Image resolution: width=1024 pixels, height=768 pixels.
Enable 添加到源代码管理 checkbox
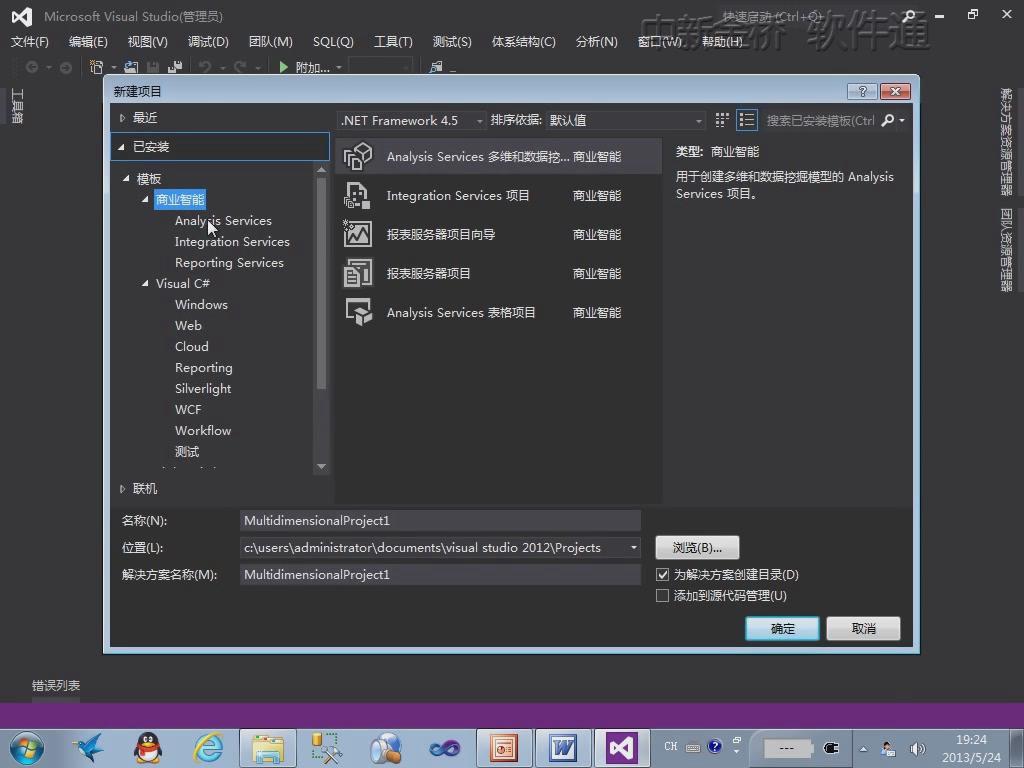click(662, 596)
